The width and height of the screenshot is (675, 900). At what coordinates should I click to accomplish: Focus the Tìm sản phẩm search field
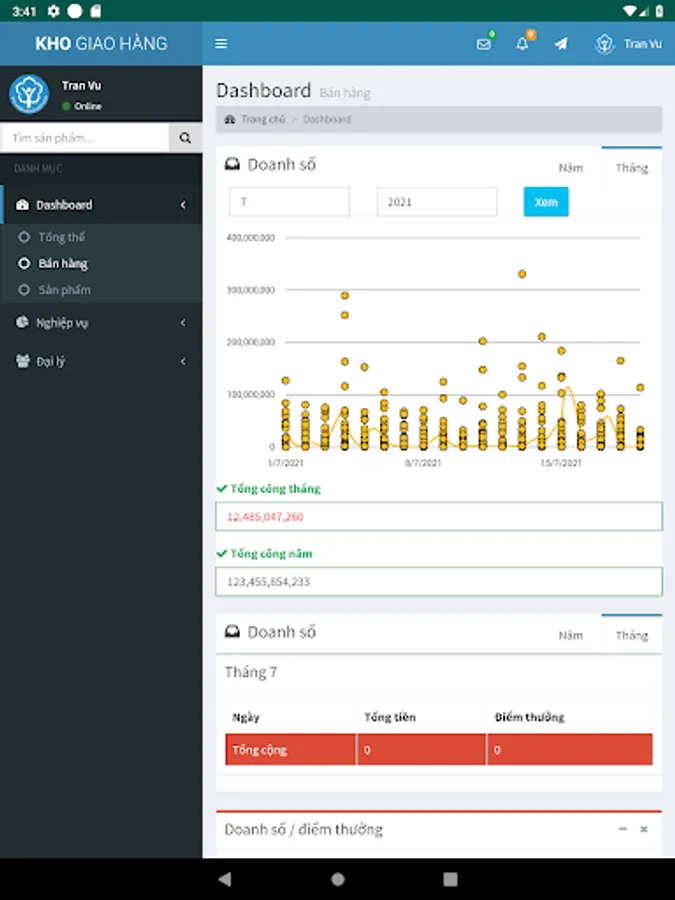click(85, 138)
